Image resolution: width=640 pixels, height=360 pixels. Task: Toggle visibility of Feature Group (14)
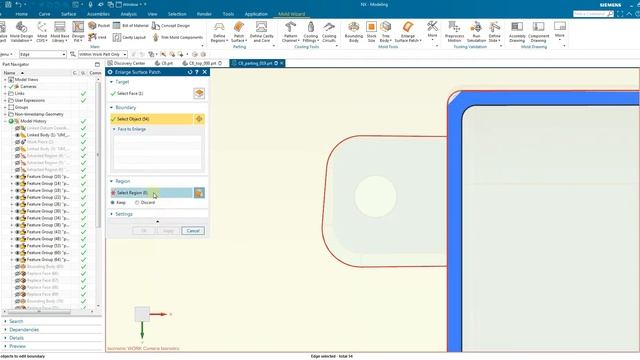[18, 184]
